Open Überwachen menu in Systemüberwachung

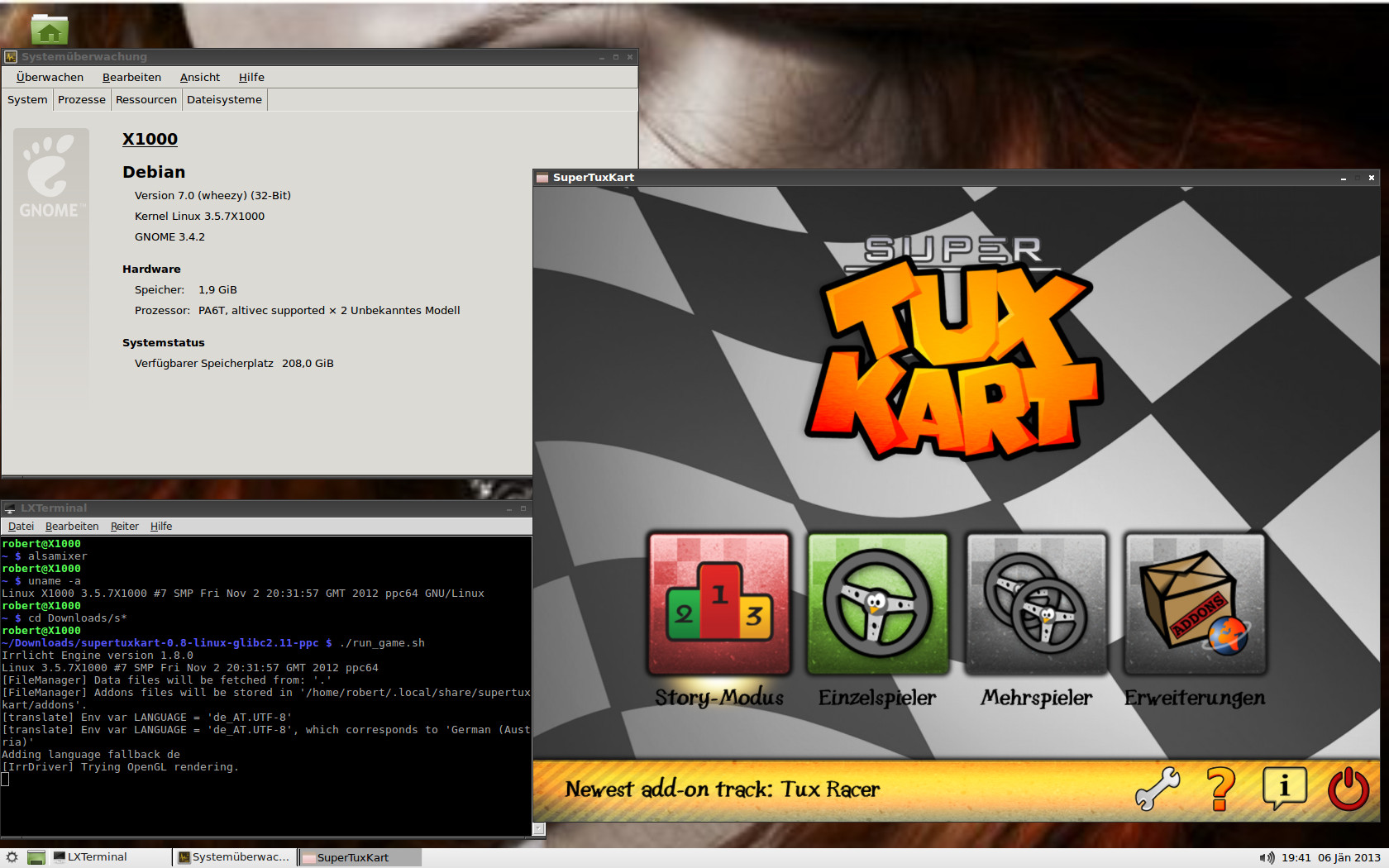(50, 77)
